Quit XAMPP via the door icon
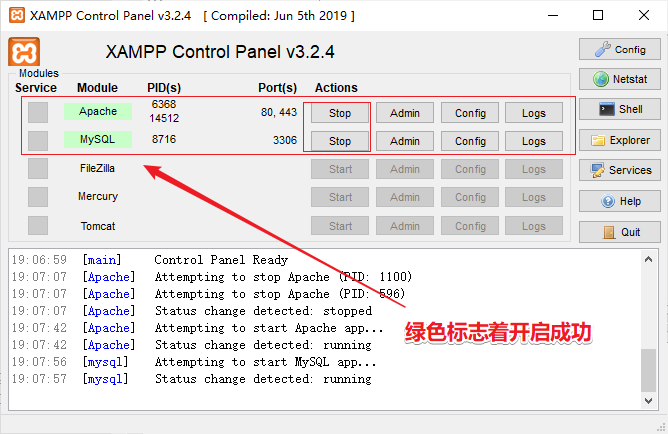 point(619,232)
